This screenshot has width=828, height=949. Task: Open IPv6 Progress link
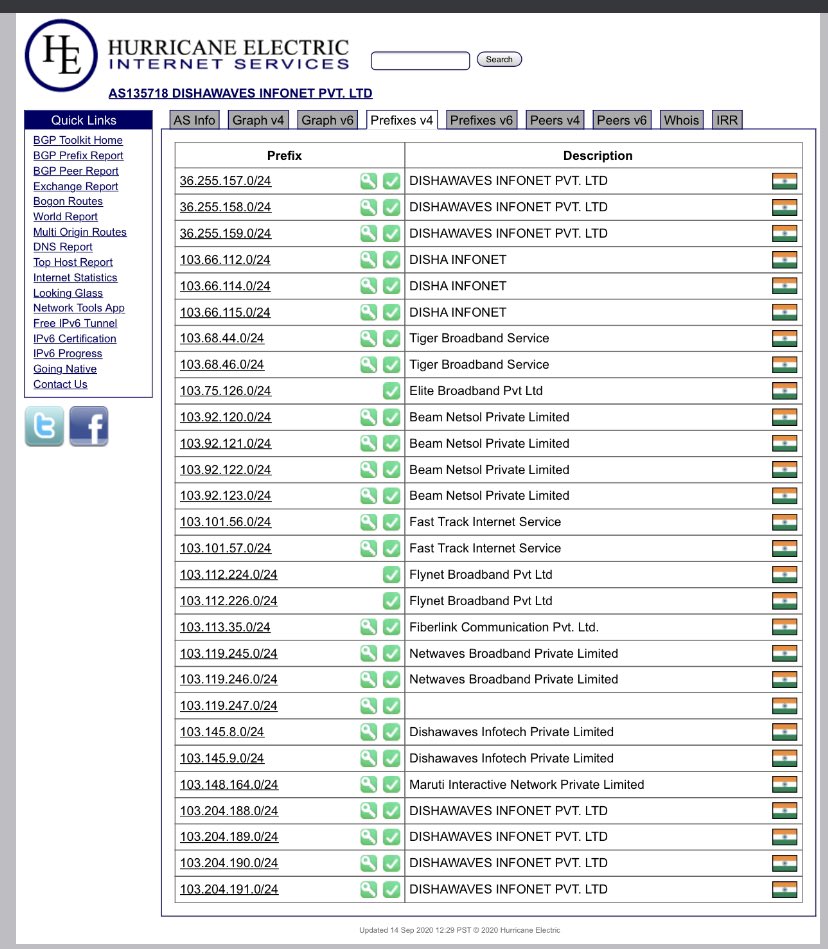[68, 353]
